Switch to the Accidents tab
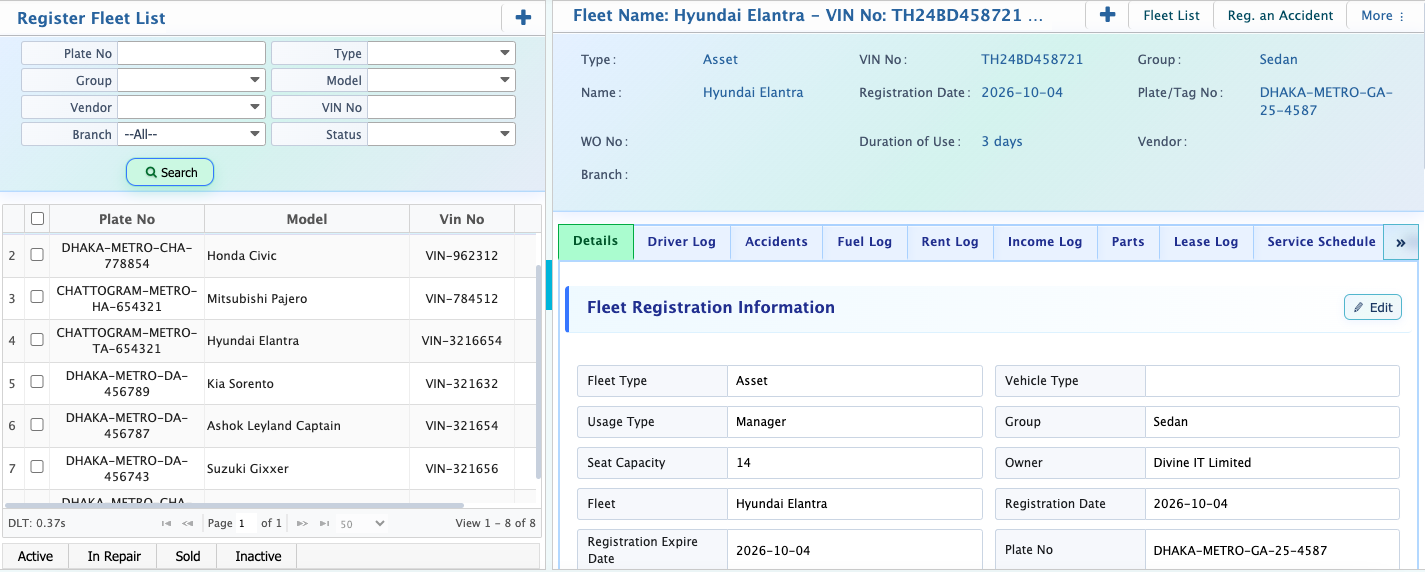The height and width of the screenshot is (572, 1425). pos(776,242)
